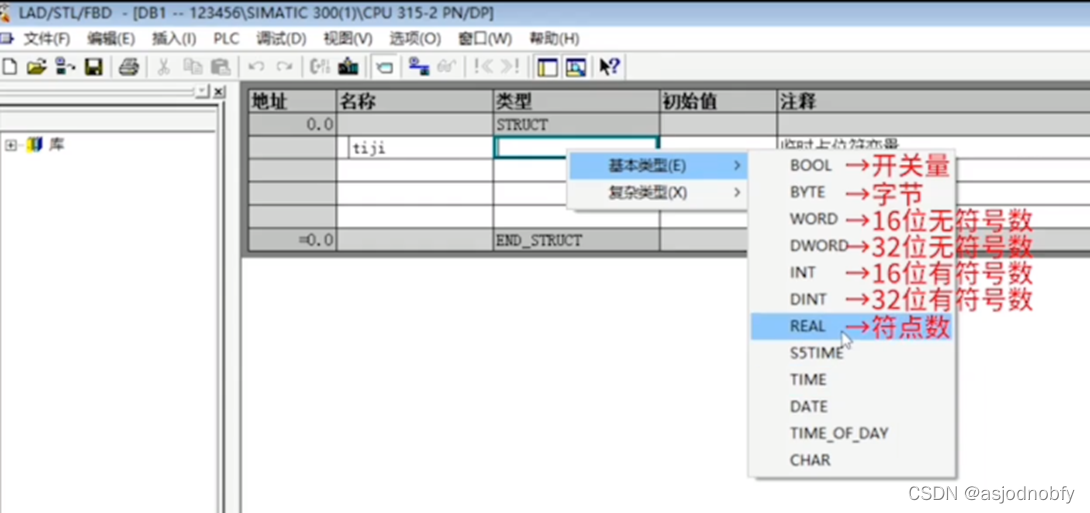This screenshot has width=1090, height=513.
Task: Click the 注释 column header
Action: (933, 101)
